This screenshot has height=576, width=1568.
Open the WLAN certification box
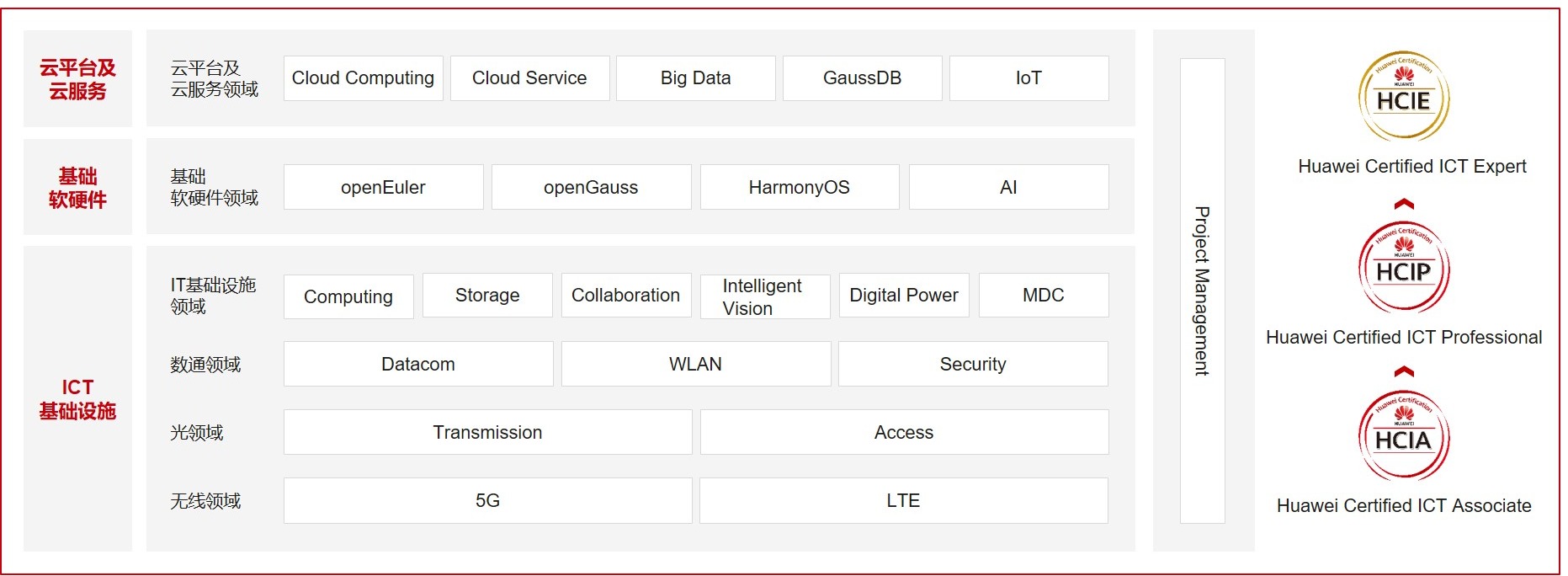696,364
